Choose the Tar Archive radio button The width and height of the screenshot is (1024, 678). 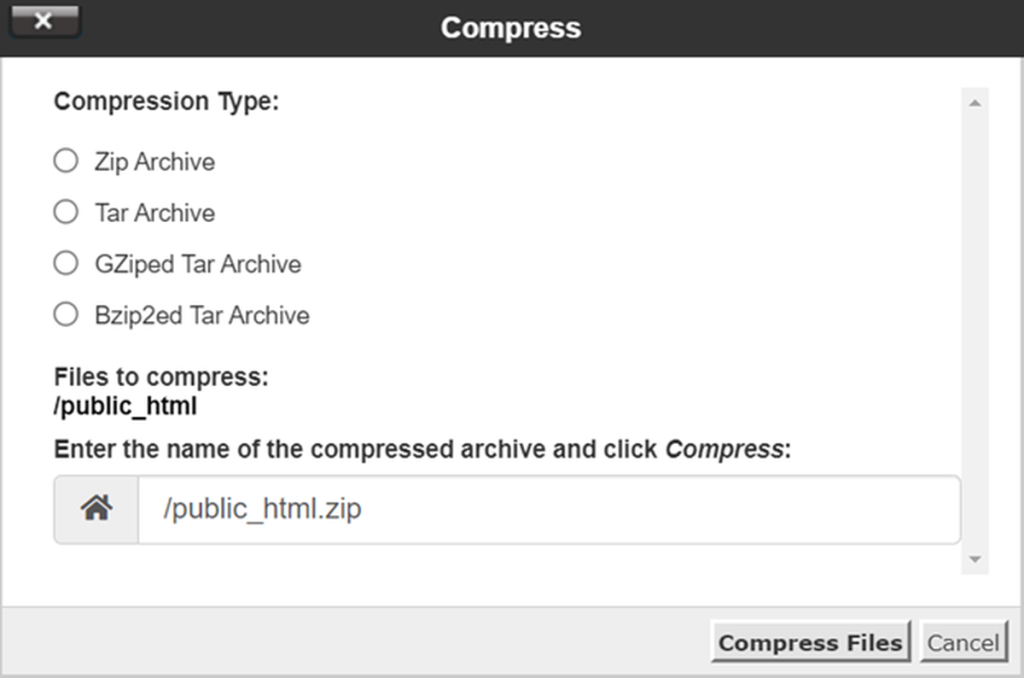tap(66, 212)
